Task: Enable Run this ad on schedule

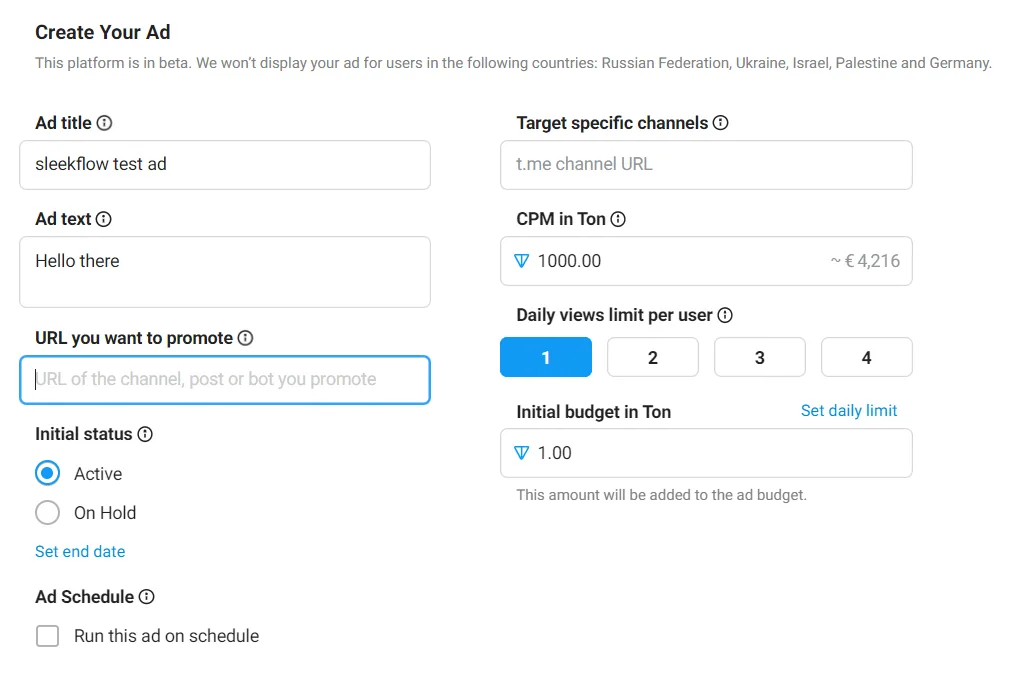Action: 46,635
